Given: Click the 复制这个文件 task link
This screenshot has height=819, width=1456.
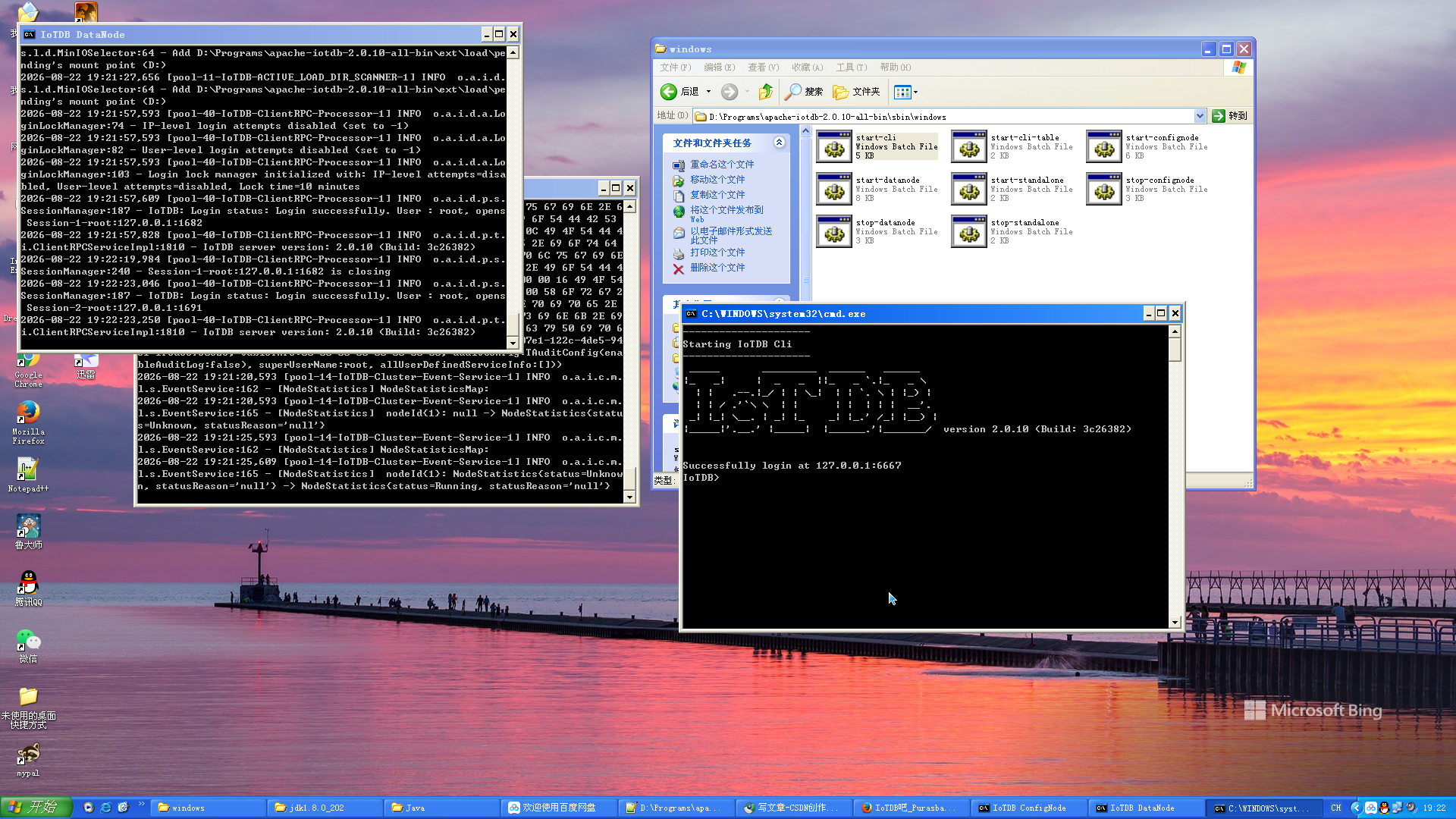Looking at the screenshot, I should 717,195.
